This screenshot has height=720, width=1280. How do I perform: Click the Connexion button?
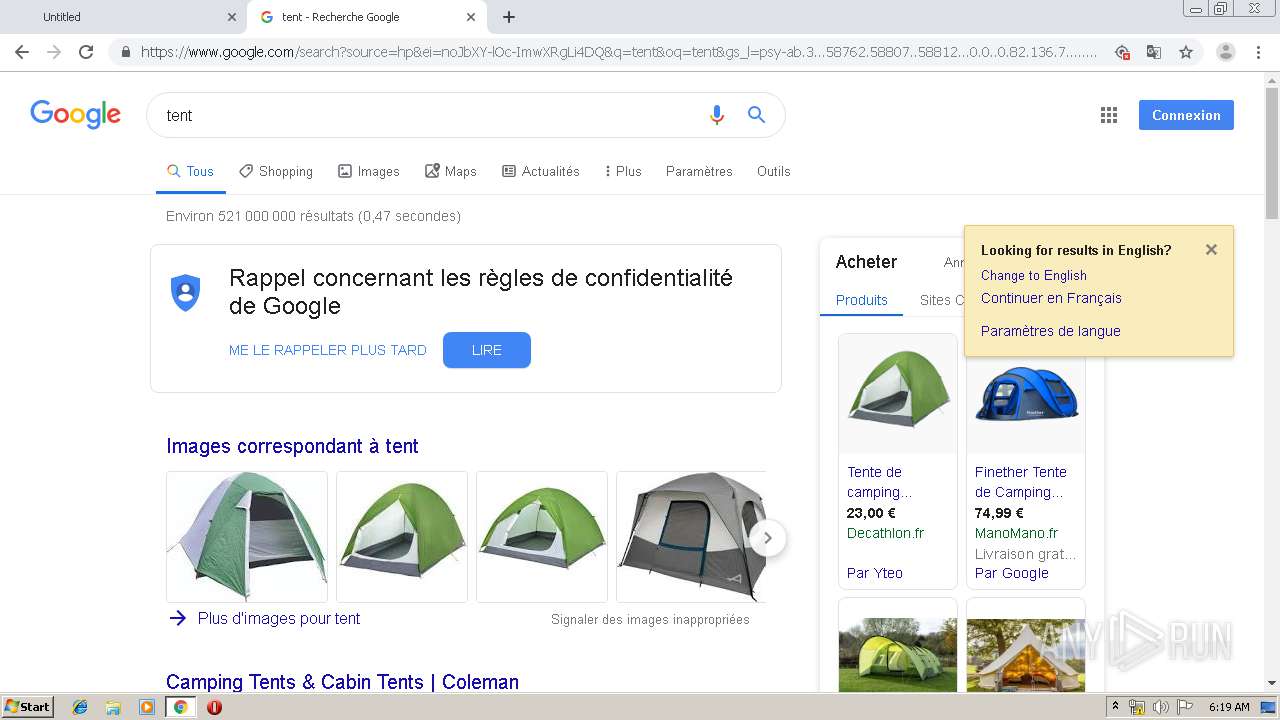[x=1186, y=115]
